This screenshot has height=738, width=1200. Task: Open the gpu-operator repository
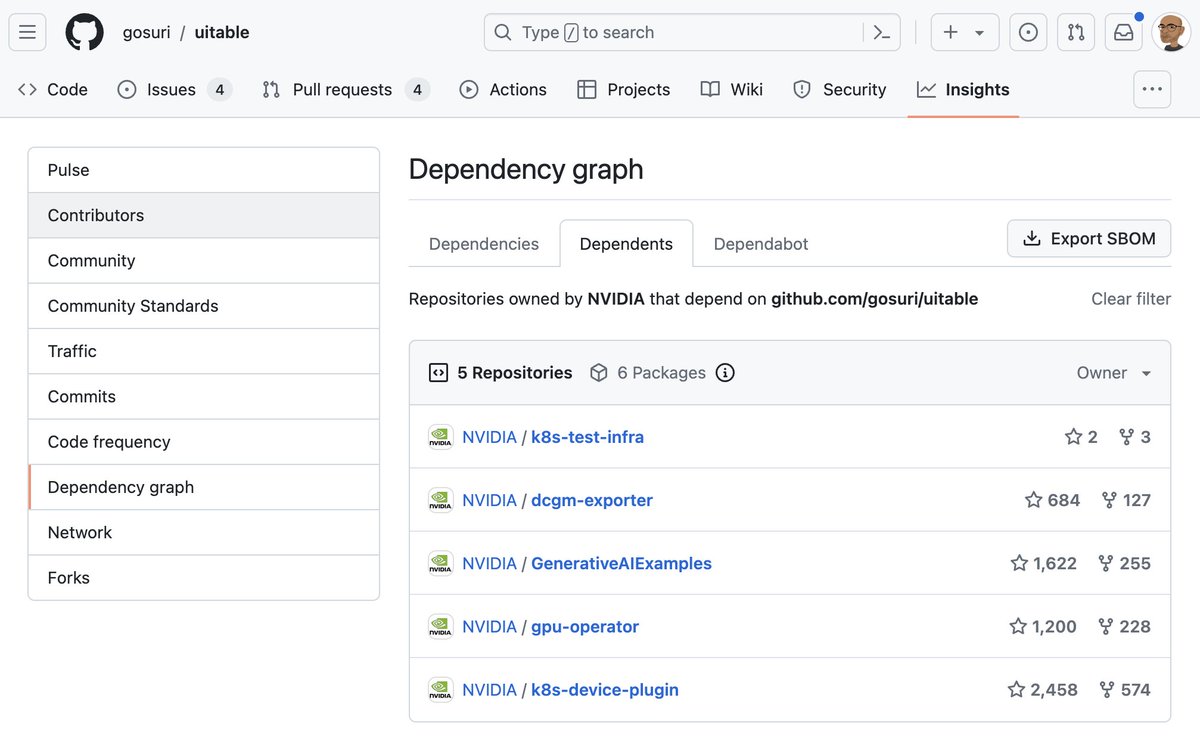pyautogui.click(x=584, y=626)
